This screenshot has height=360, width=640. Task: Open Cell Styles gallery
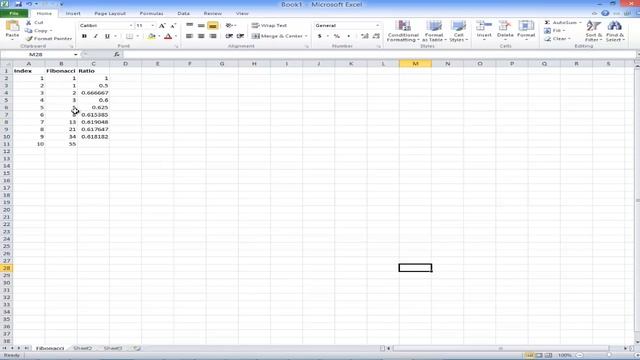[x=458, y=31]
